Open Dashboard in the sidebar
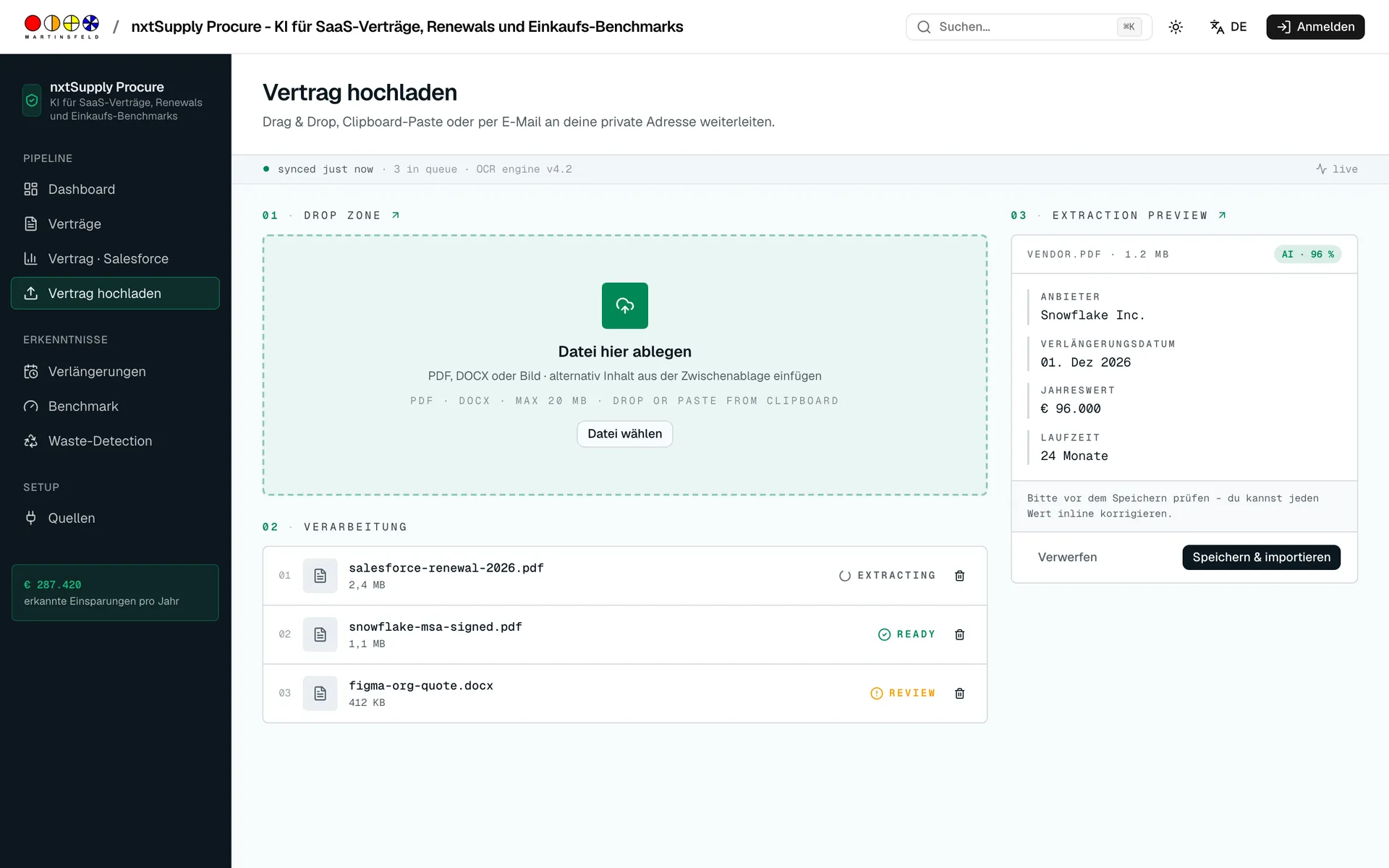 (115, 189)
